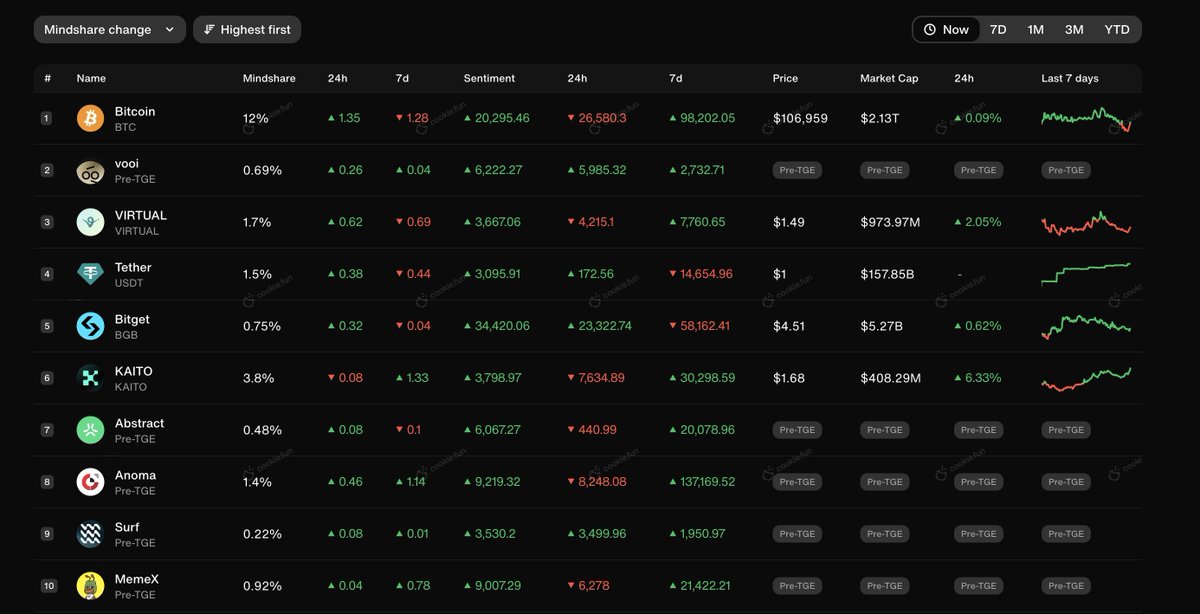Click the Bitcoin price $106,959
Screen dimensions: 1200x614
(x=800, y=118)
